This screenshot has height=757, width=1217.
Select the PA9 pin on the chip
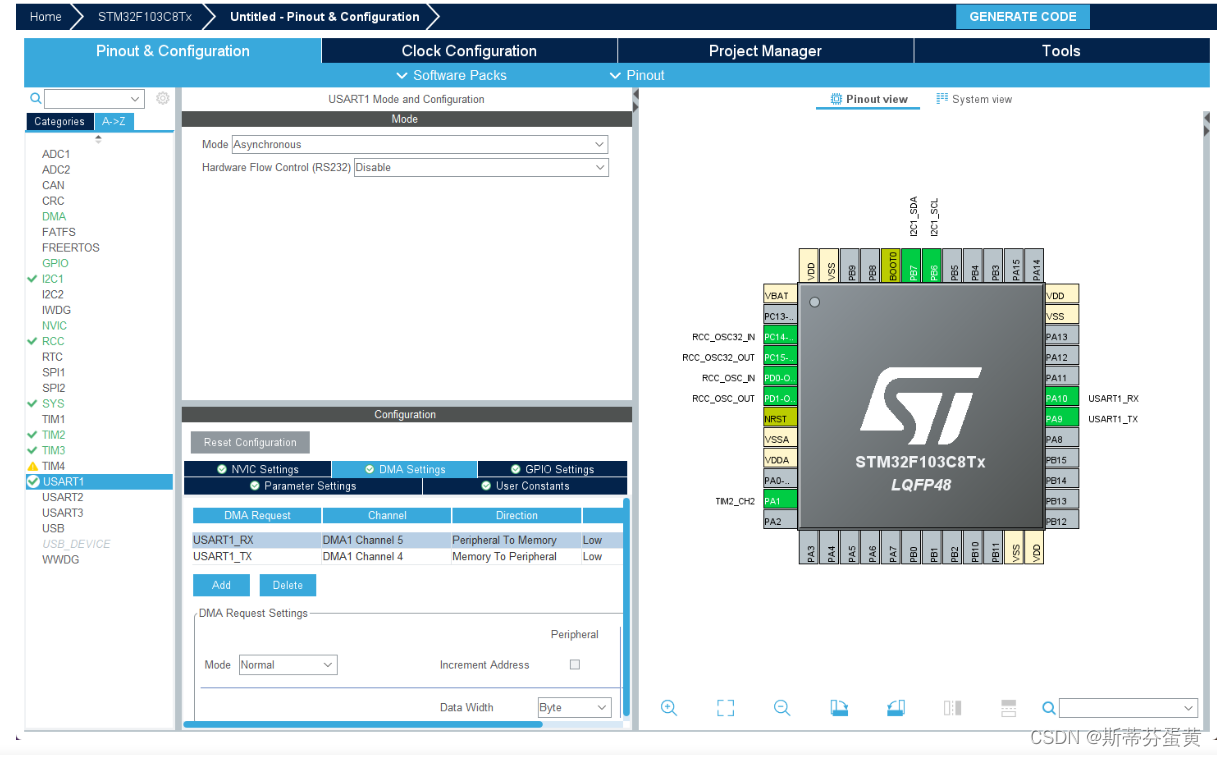click(x=1061, y=419)
